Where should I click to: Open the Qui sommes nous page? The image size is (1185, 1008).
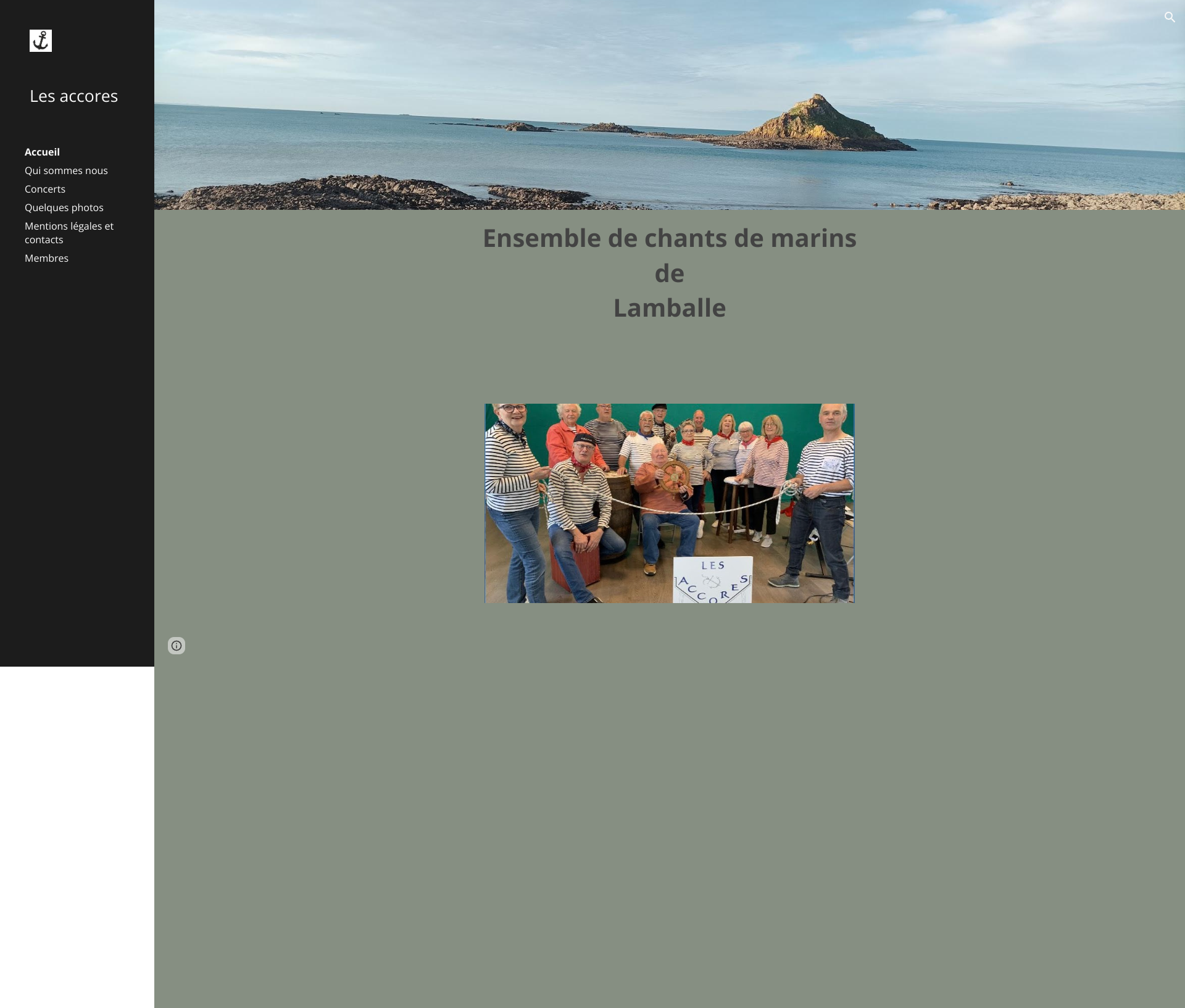[x=66, y=170]
